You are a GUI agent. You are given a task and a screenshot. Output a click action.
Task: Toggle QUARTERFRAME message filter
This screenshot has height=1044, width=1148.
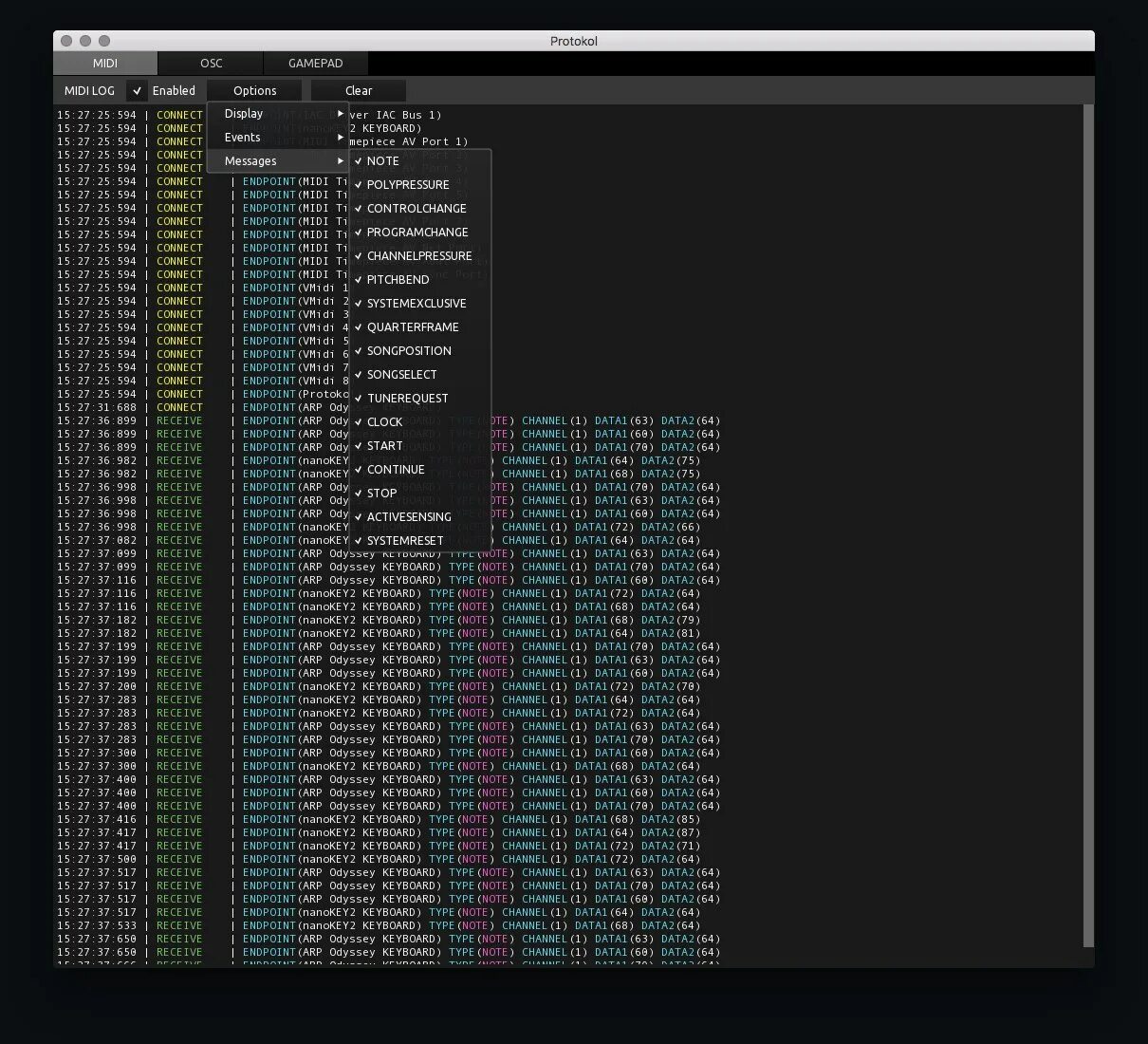point(420,327)
